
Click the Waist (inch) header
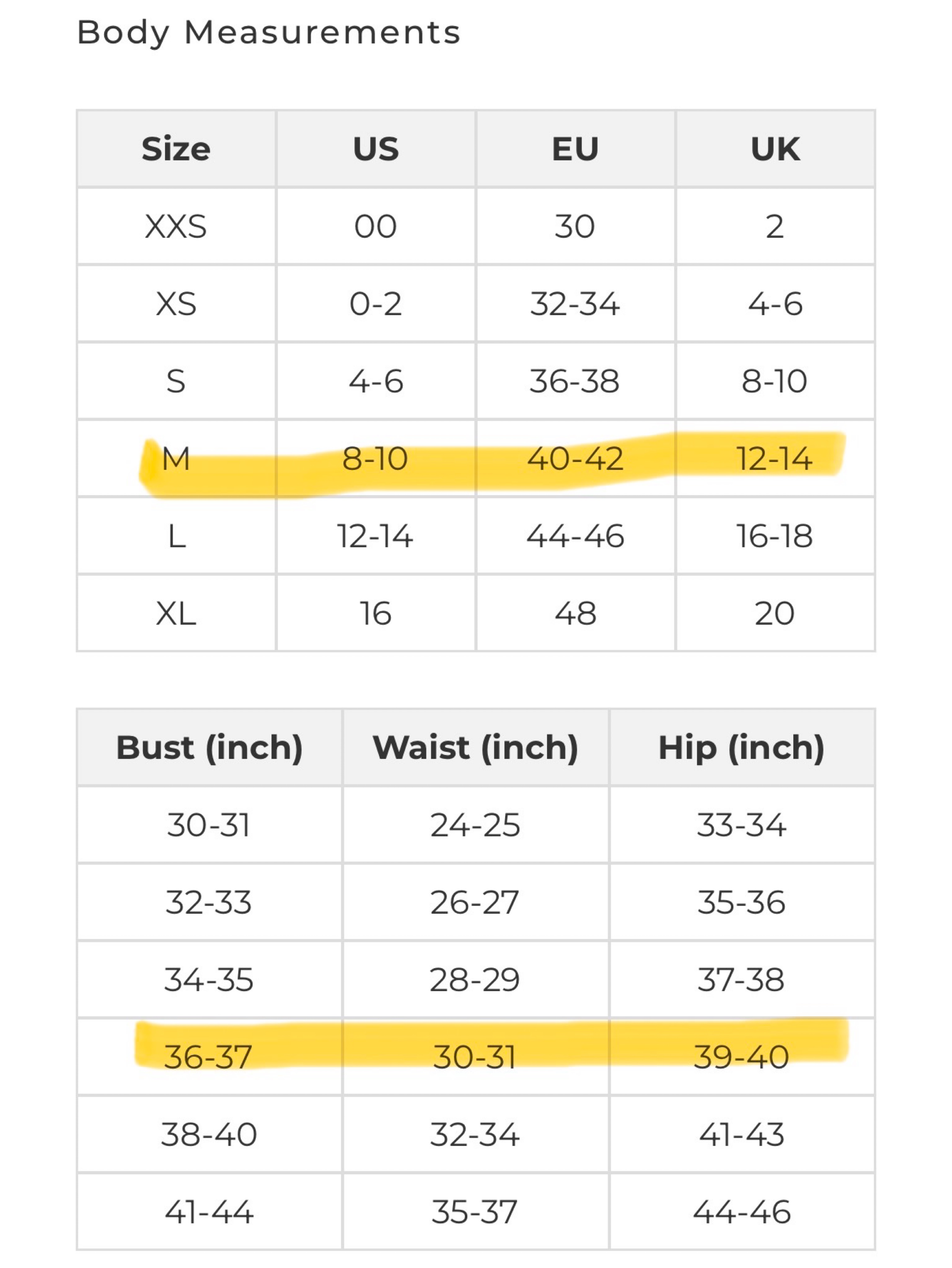tap(475, 747)
